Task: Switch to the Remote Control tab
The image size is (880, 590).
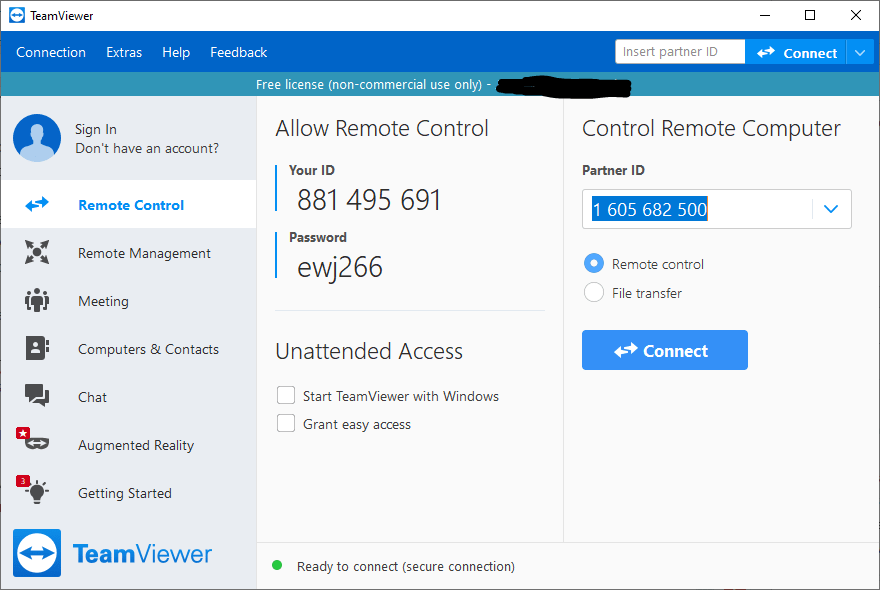Action: [129, 204]
